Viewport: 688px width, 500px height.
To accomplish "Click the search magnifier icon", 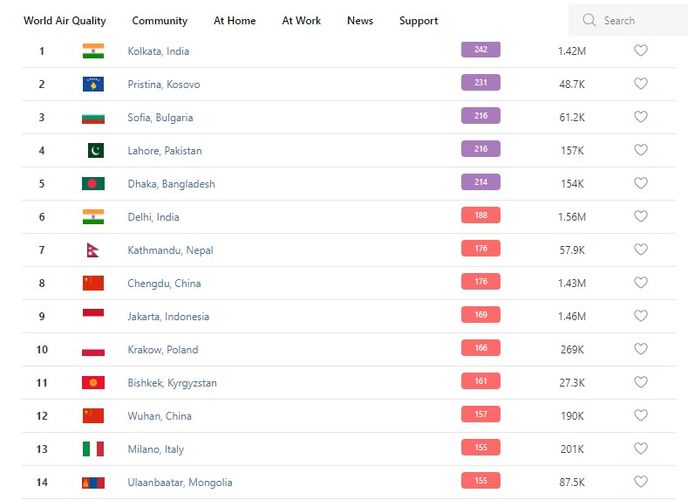I will pyautogui.click(x=589, y=20).
